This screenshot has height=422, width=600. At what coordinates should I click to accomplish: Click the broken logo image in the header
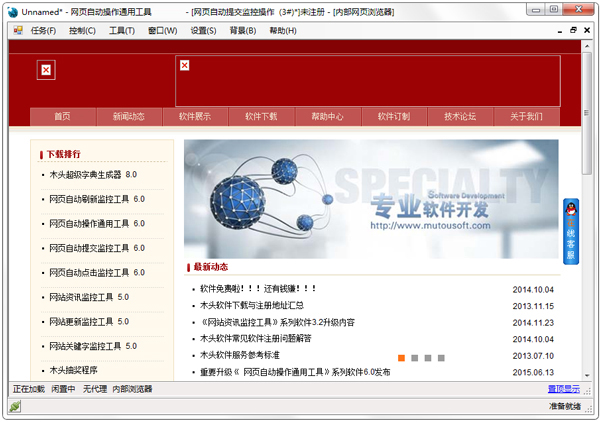coord(46,69)
